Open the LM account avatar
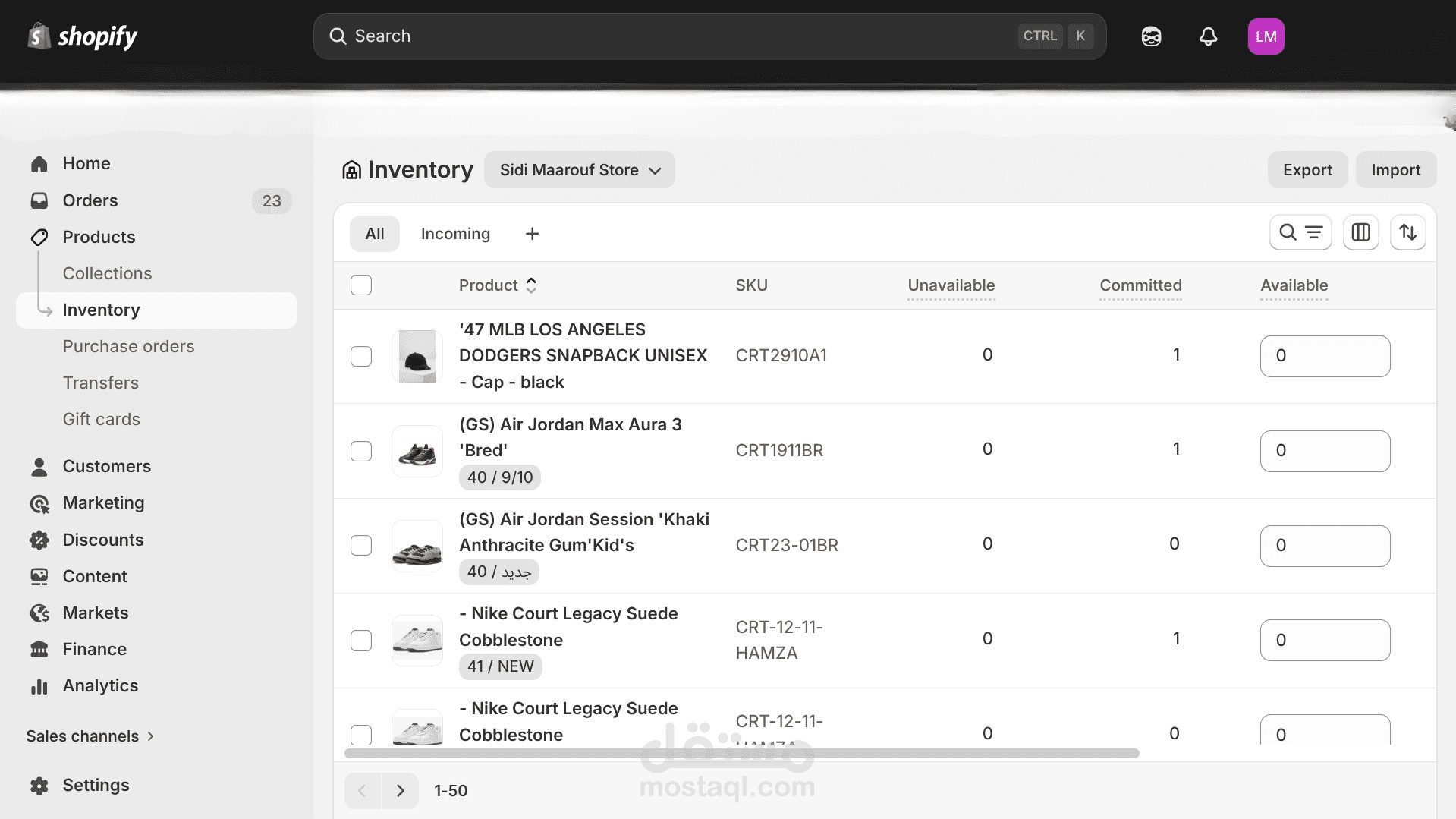 [x=1266, y=36]
